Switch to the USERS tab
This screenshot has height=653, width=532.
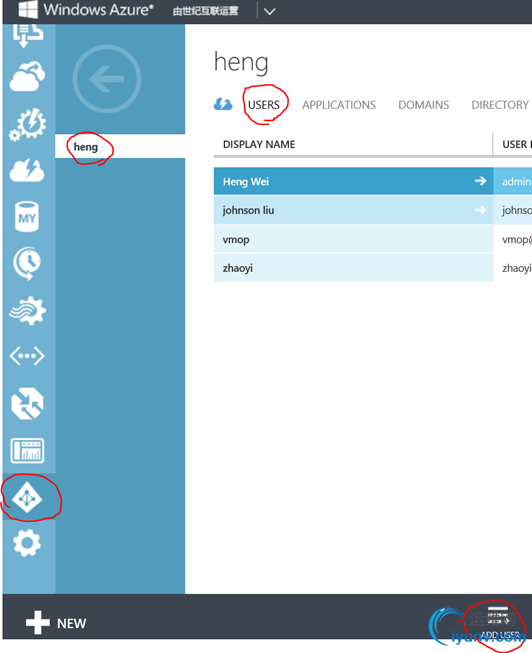click(264, 105)
